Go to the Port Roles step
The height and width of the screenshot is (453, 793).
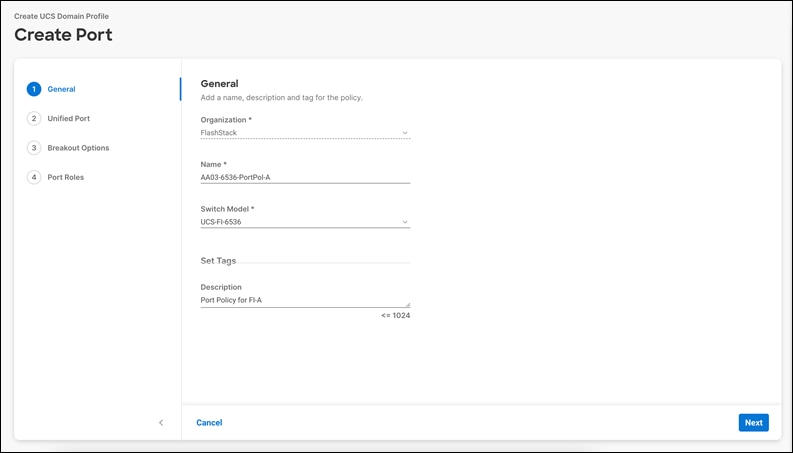click(x=66, y=177)
